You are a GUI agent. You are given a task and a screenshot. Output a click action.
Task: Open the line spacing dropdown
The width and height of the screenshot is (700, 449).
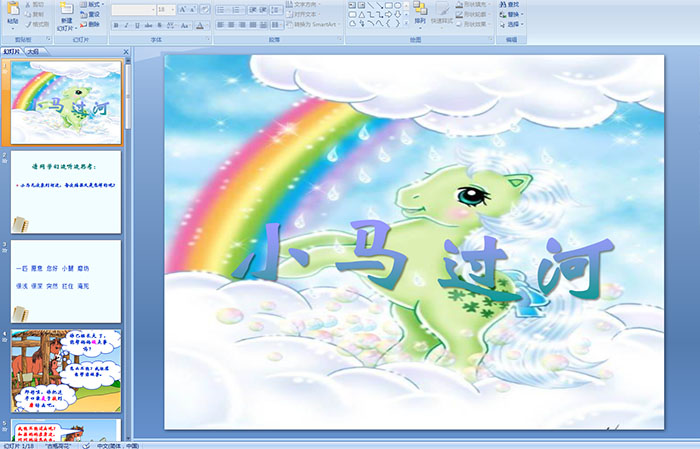coord(277,10)
